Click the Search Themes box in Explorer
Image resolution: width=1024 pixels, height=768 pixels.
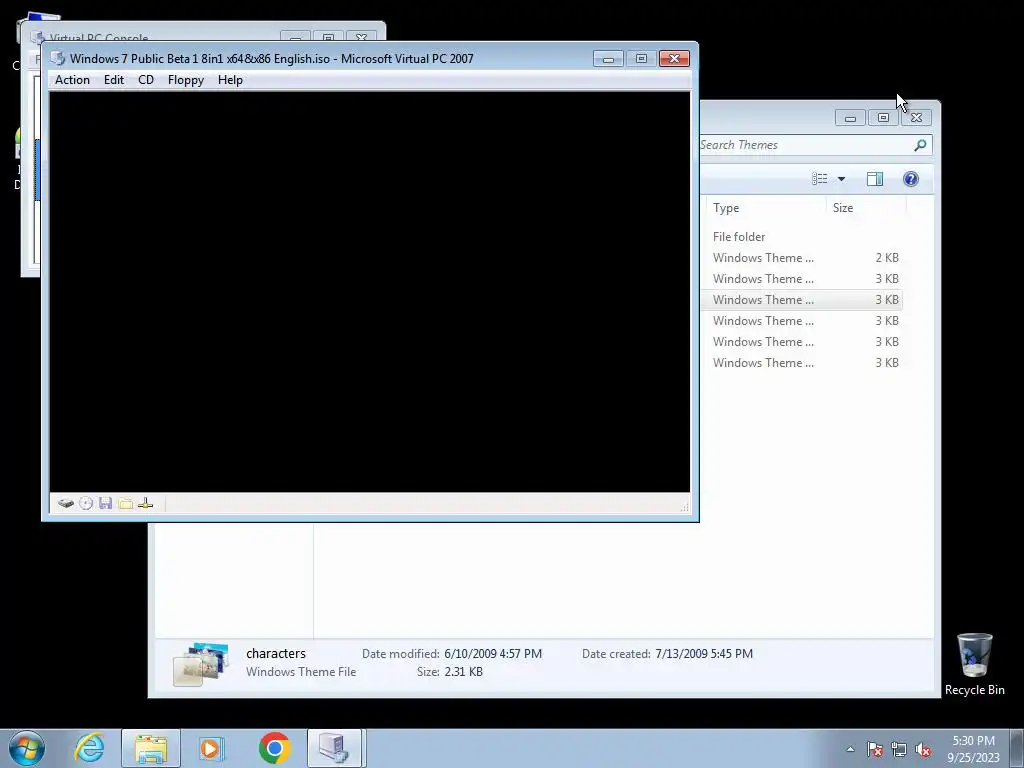(x=805, y=145)
